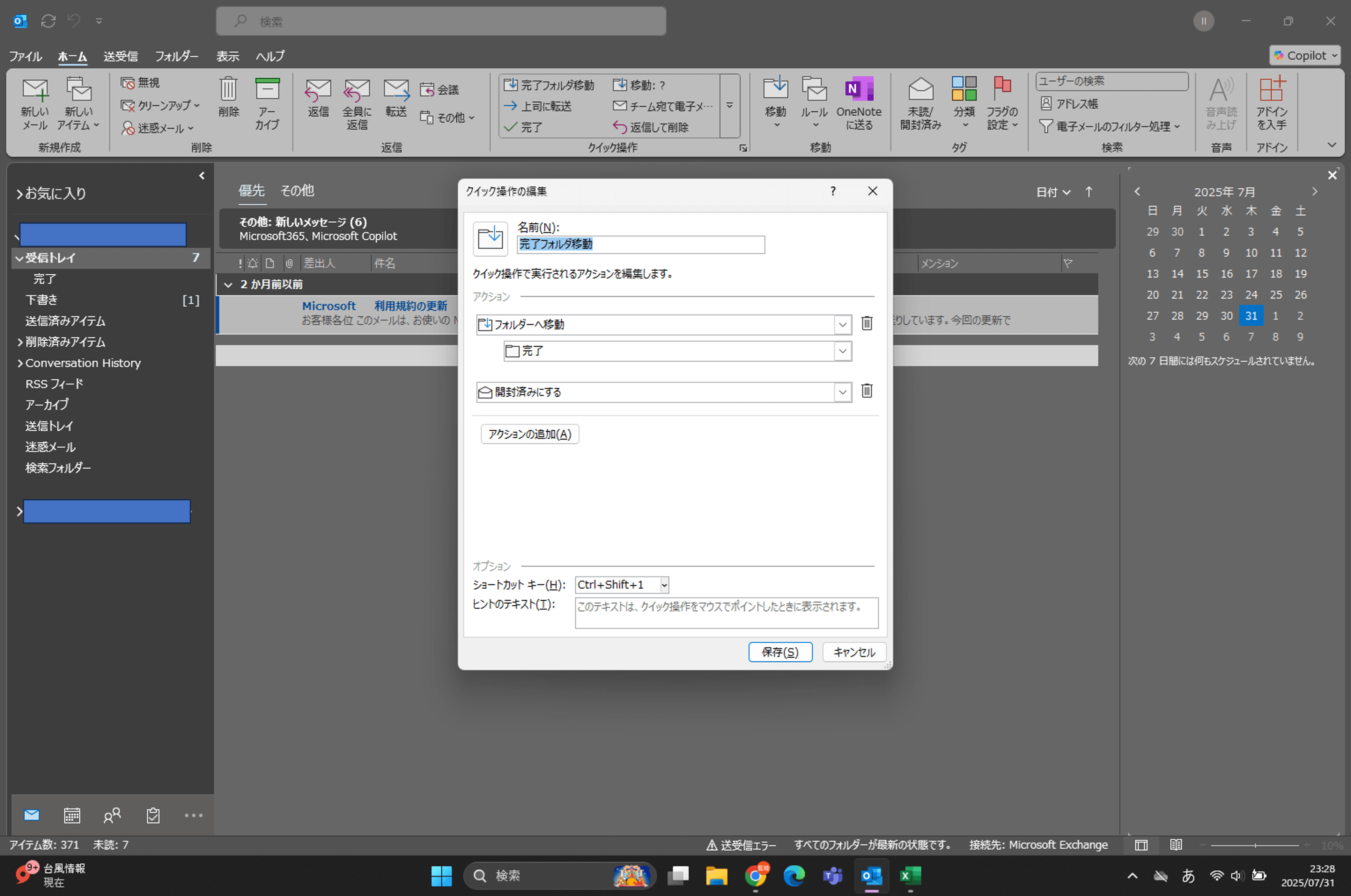Click the アクションの追加 button

(x=529, y=434)
